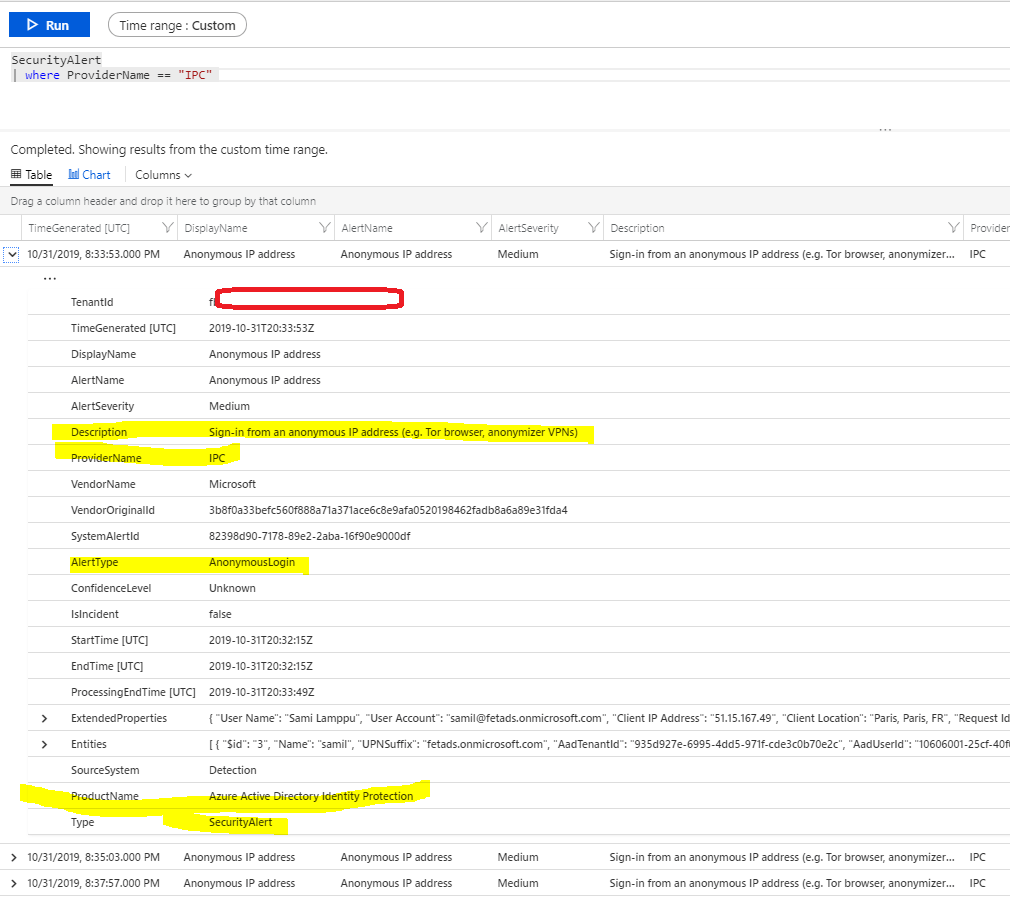
Task: Open the Time range Custom picker
Action: pyautogui.click(x=177, y=25)
